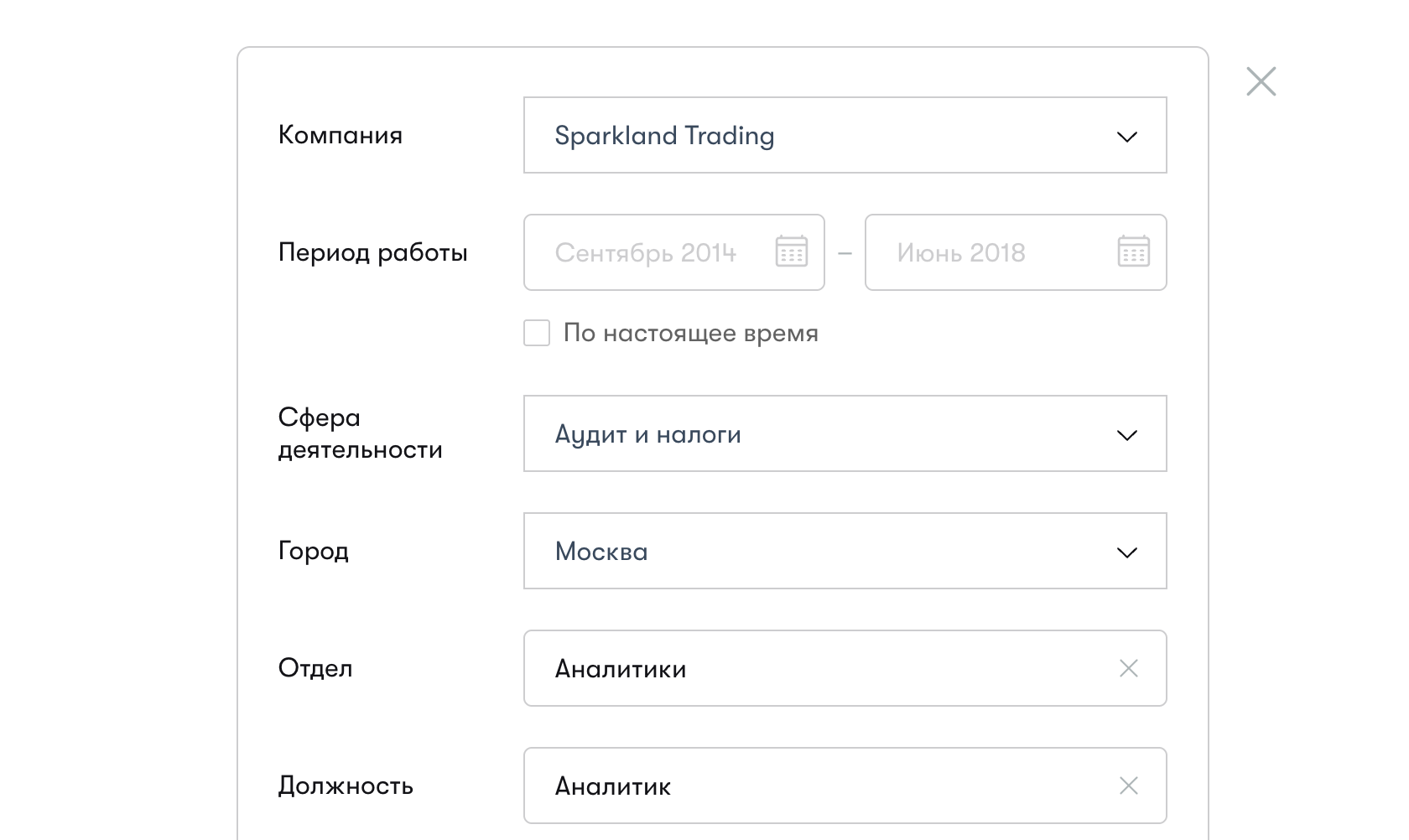Open the Аудит и налоги dropdown
The width and height of the screenshot is (1409, 840).
click(805, 433)
